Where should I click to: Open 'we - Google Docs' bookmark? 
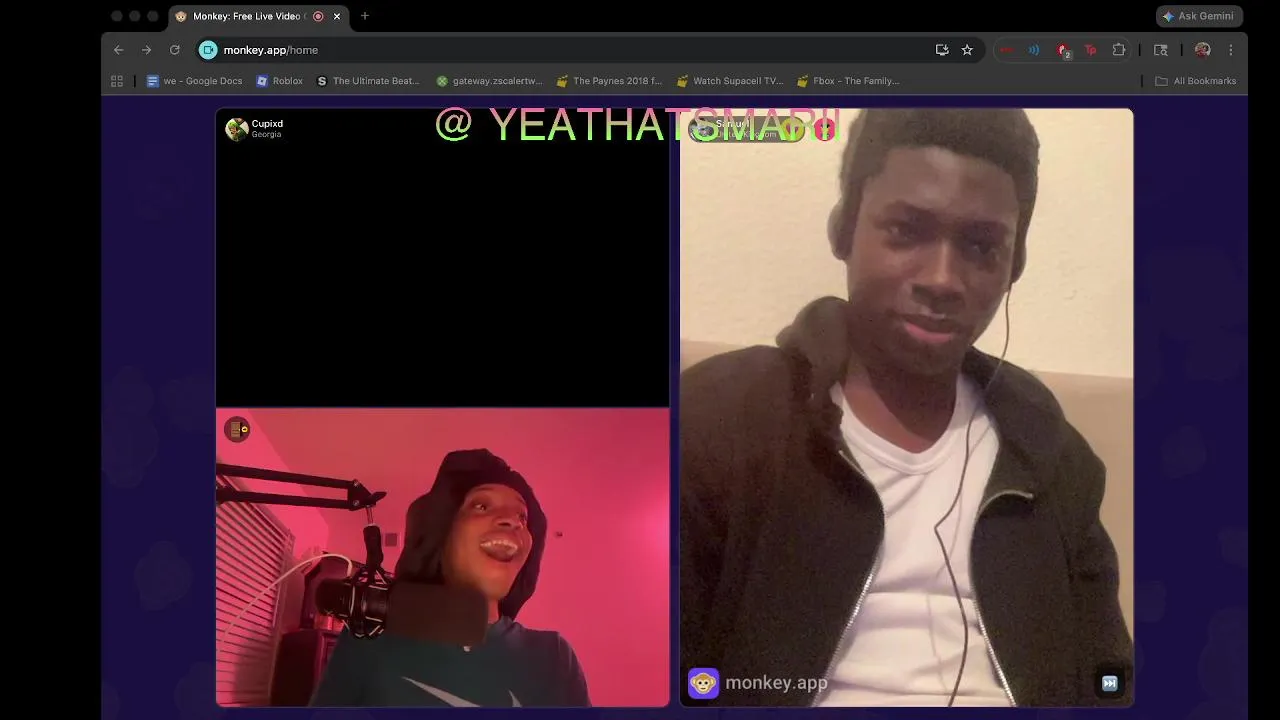click(x=194, y=81)
